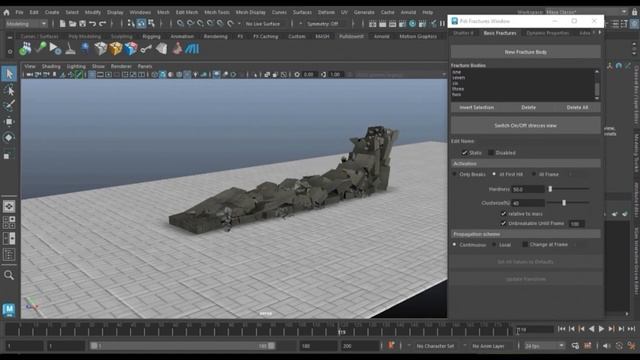This screenshot has height=360, width=640.
Task: Toggle the Disabled checkbox
Action: point(491,153)
